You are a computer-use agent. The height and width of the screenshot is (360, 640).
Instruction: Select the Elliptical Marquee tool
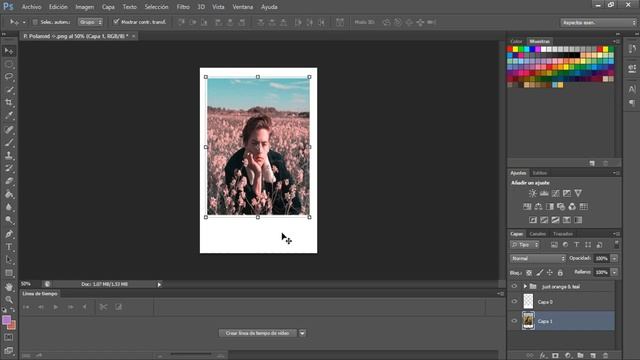[9, 64]
